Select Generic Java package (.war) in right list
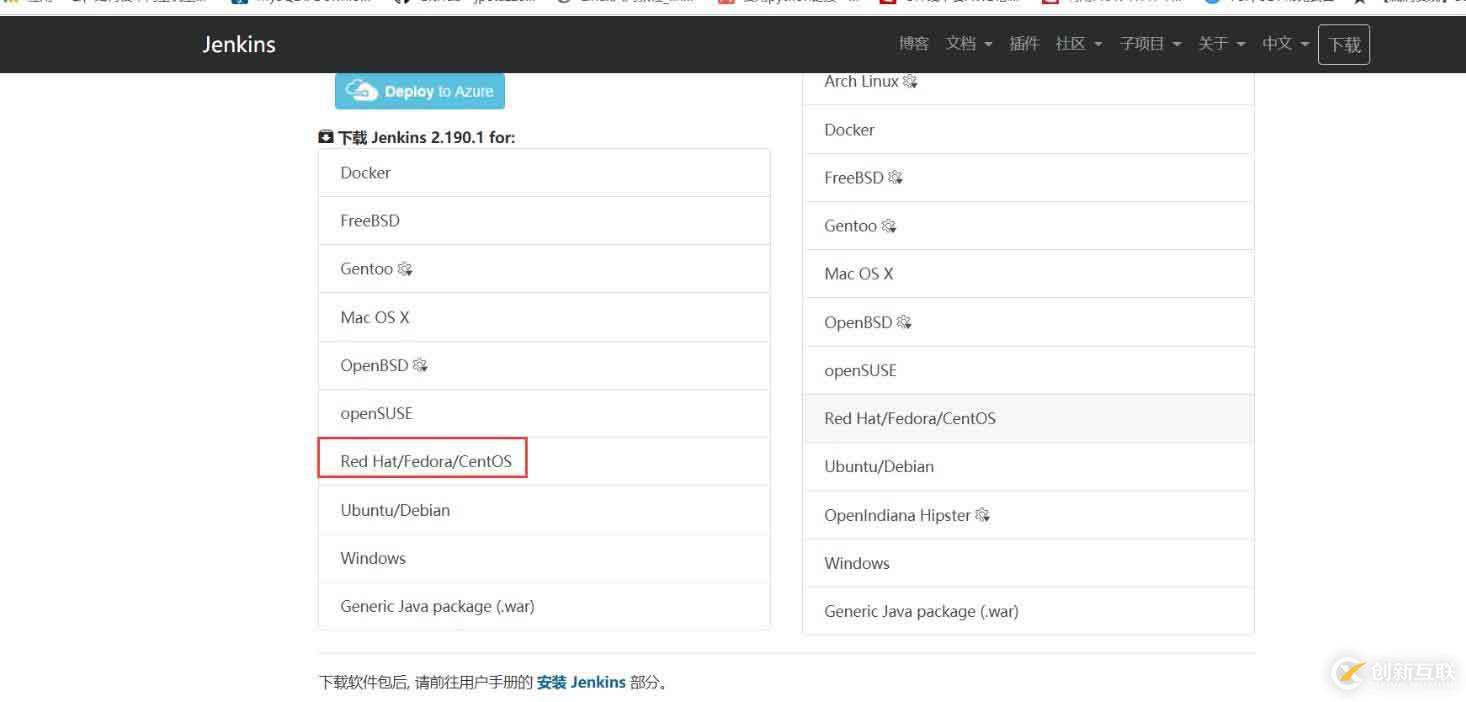This screenshot has height=702, width=1466. [x=1028, y=611]
